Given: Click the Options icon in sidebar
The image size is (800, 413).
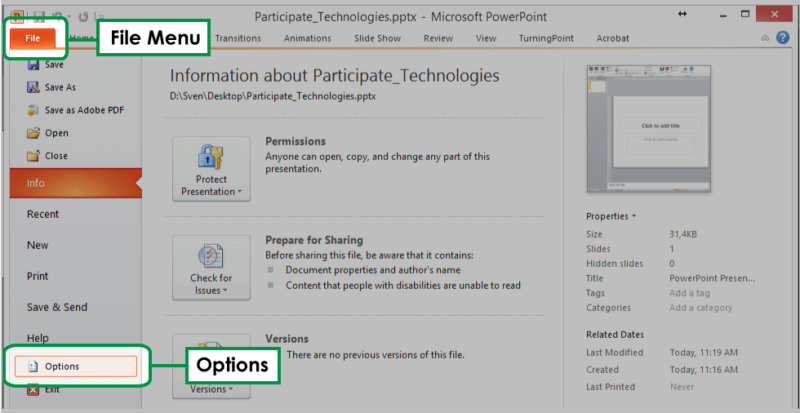Looking at the screenshot, I should coord(33,367).
